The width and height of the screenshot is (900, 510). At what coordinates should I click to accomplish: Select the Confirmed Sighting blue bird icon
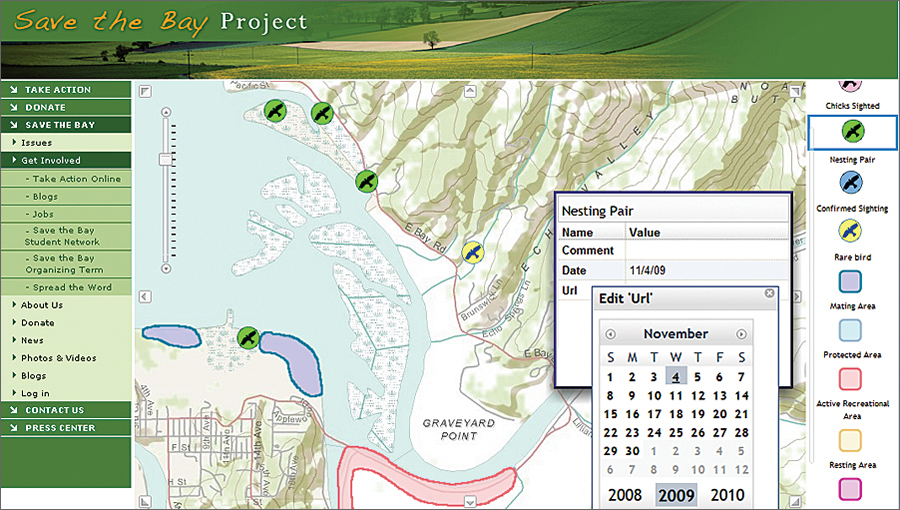pos(851,182)
